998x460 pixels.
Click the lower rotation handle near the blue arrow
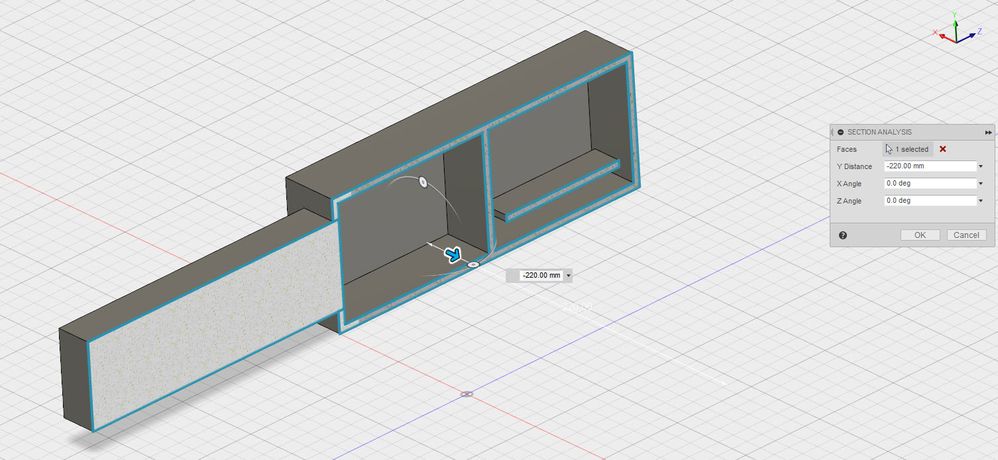pyautogui.click(x=473, y=264)
